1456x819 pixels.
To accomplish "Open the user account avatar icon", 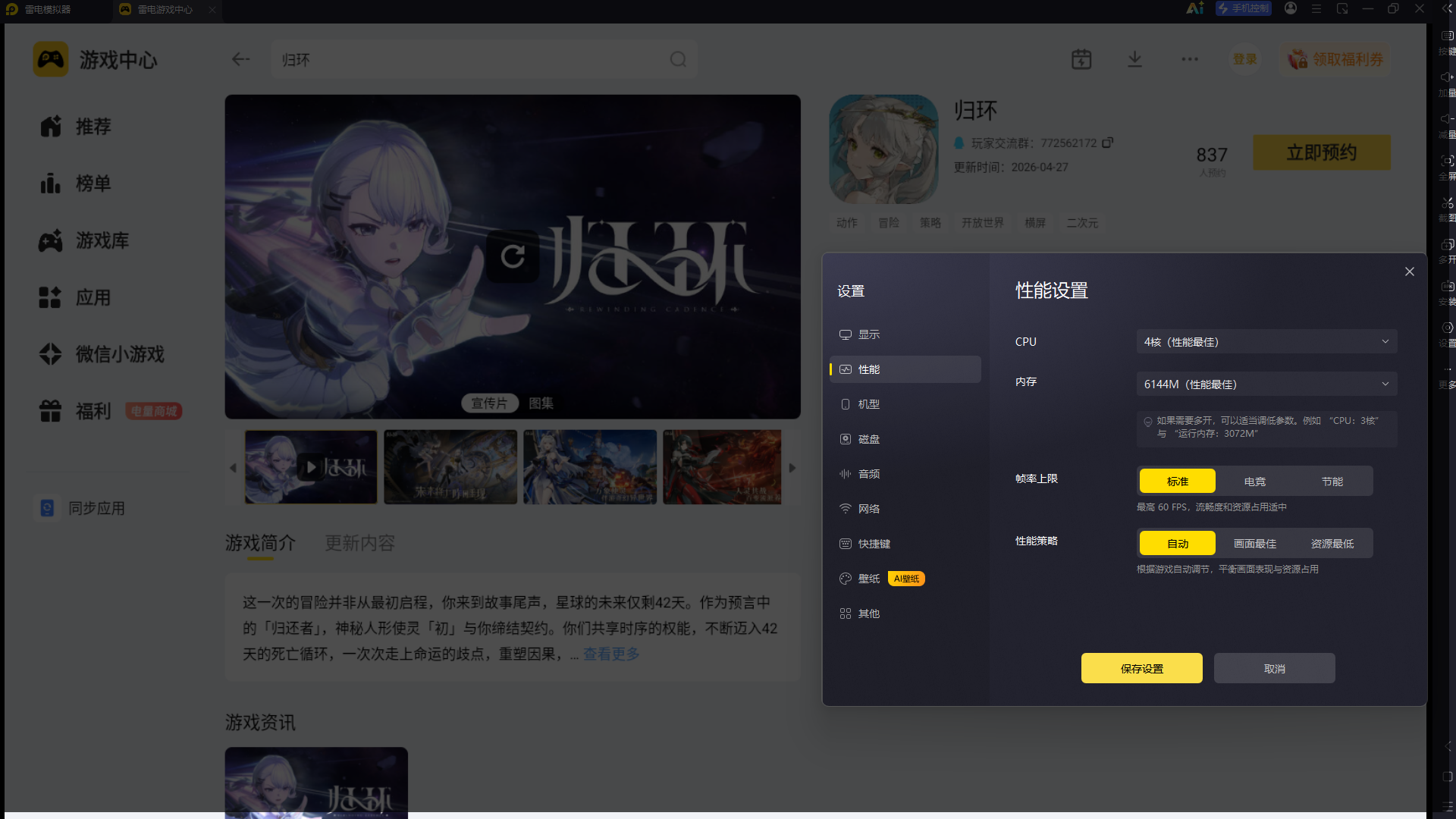I will coord(1291,8).
